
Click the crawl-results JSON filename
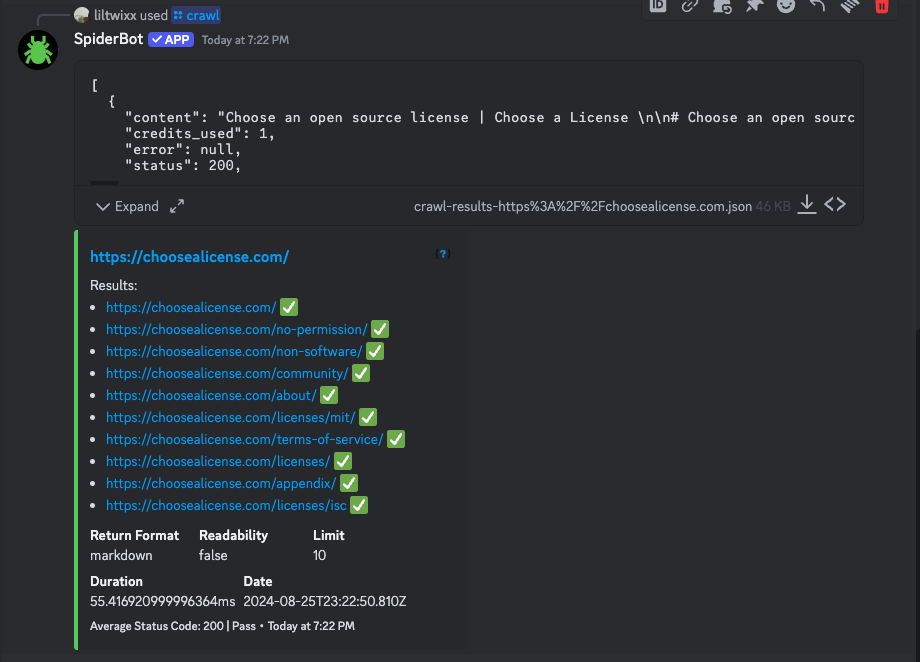(x=582, y=205)
